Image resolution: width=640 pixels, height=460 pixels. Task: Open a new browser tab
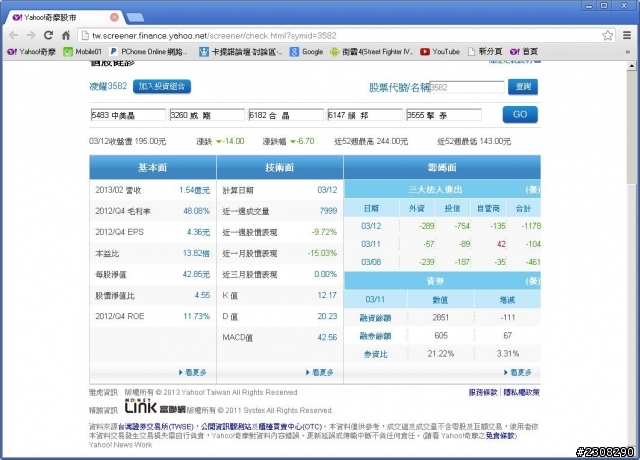(x=135, y=17)
